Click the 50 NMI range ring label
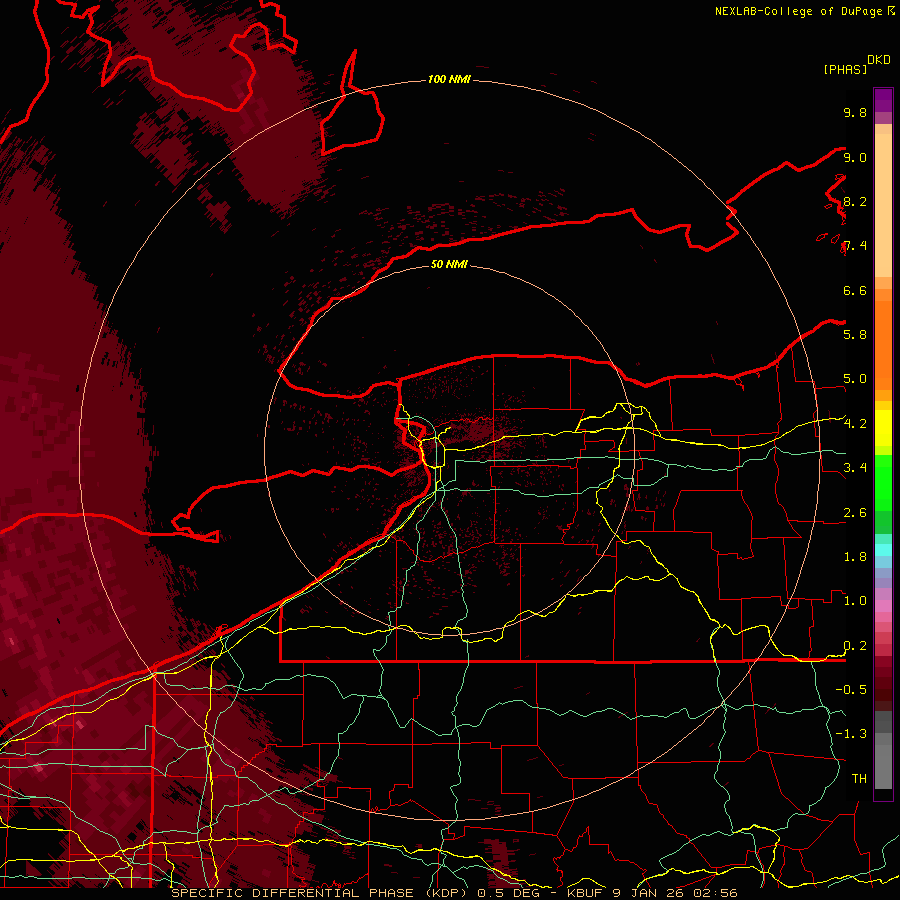Image resolution: width=900 pixels, height=900 pixels. point(449,264)
